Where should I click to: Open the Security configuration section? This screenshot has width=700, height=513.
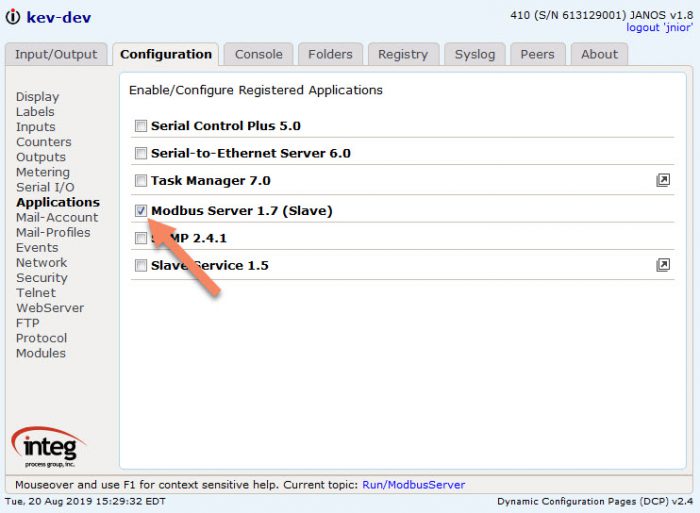[x=42, y=278]
